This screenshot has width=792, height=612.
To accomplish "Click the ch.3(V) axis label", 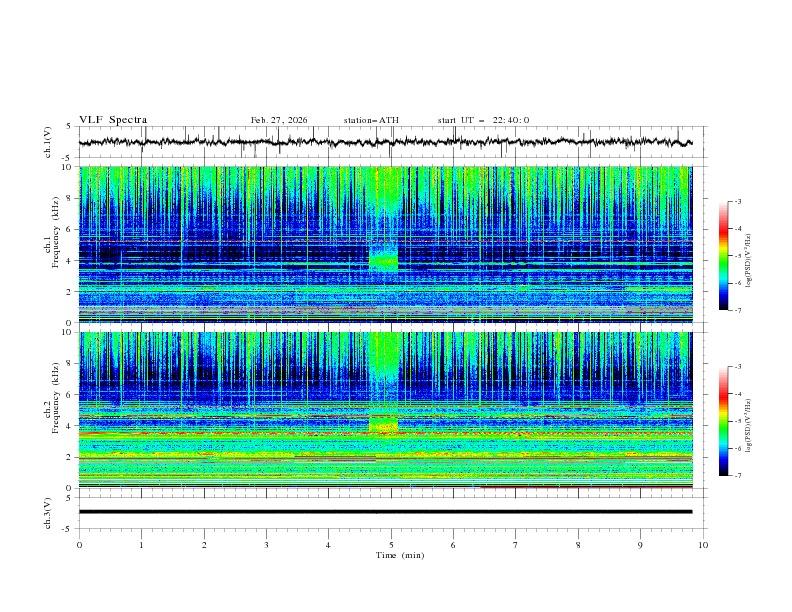I will (48, 513).
